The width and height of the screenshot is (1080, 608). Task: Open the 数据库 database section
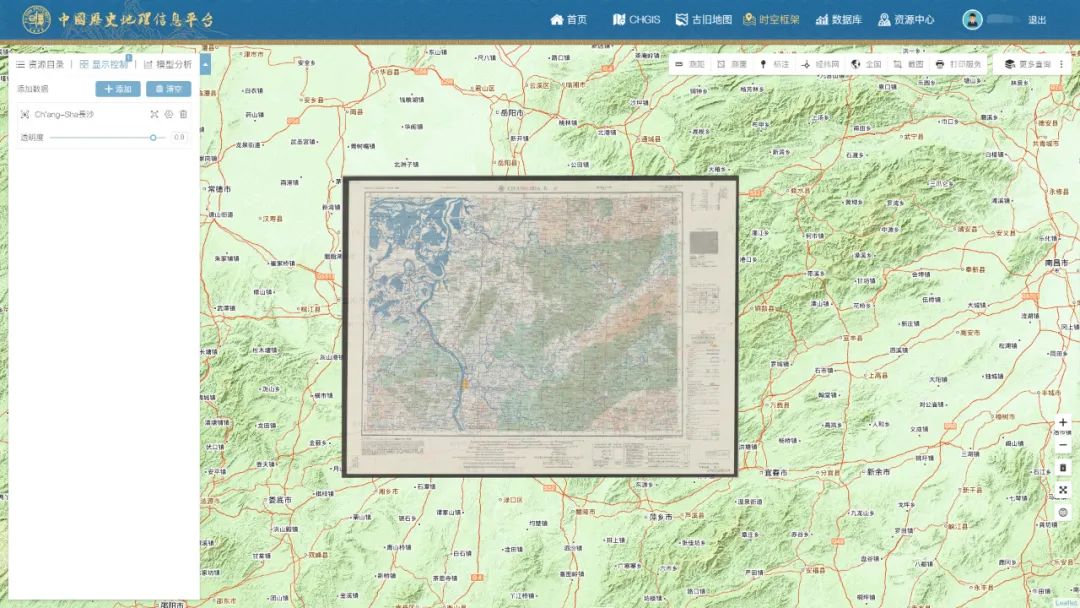[839, 19]
